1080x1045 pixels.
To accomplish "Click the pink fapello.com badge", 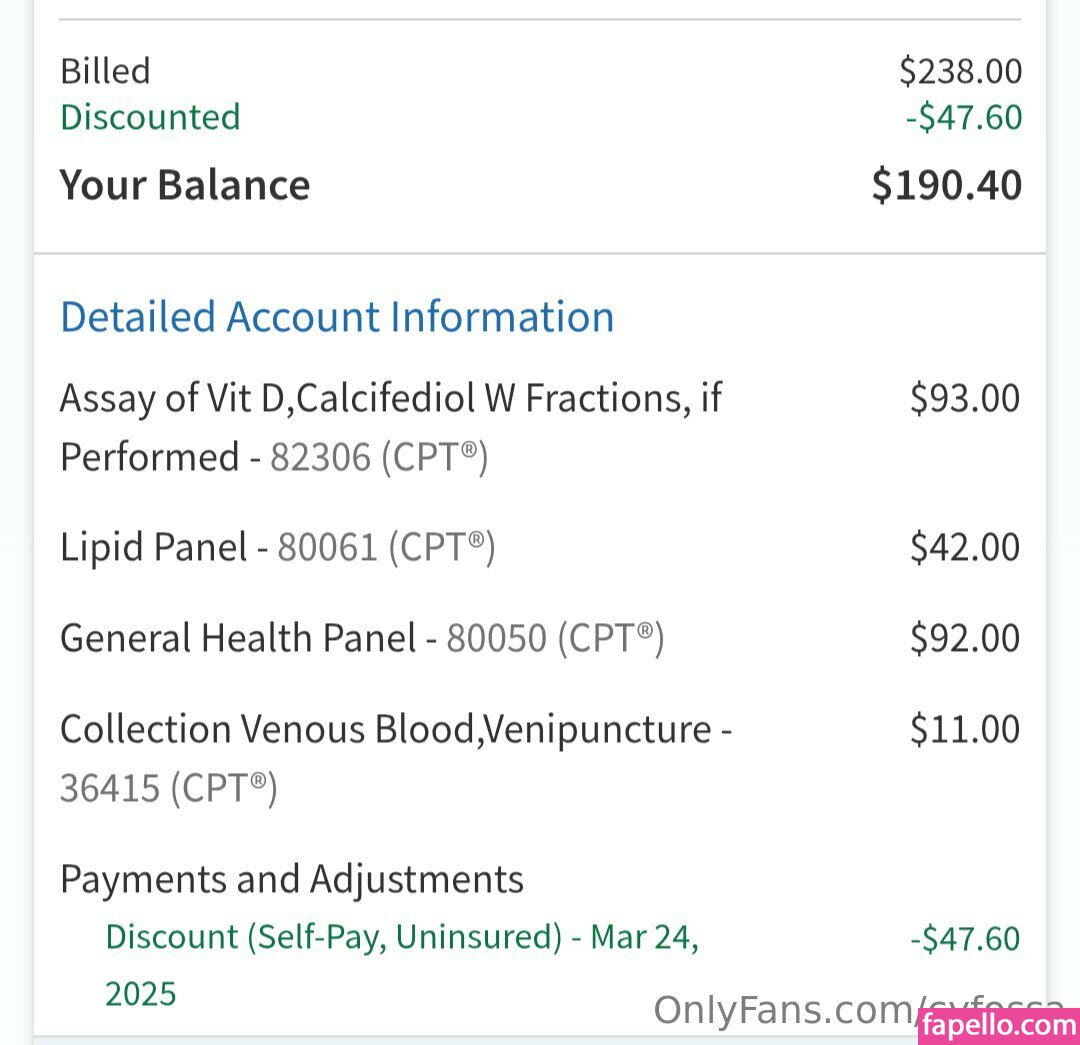I will tap(998, 1025).
